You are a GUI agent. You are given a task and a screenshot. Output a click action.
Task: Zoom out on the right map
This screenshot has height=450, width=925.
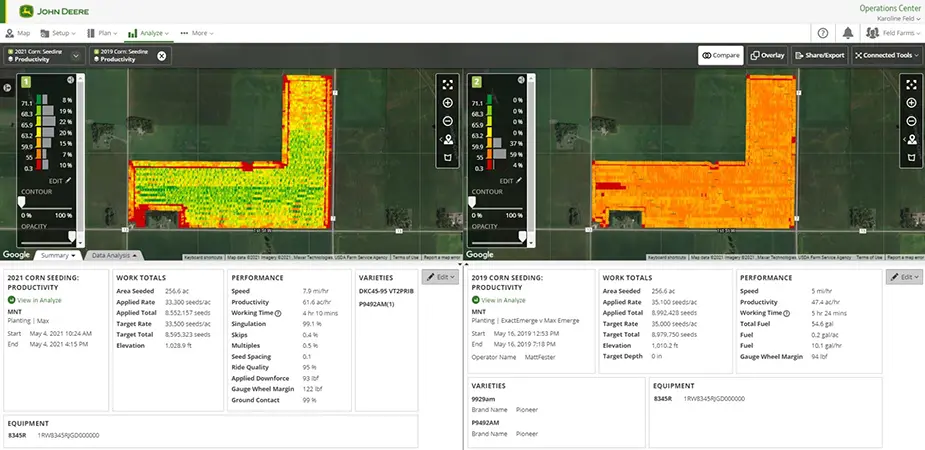pos(911,121)
